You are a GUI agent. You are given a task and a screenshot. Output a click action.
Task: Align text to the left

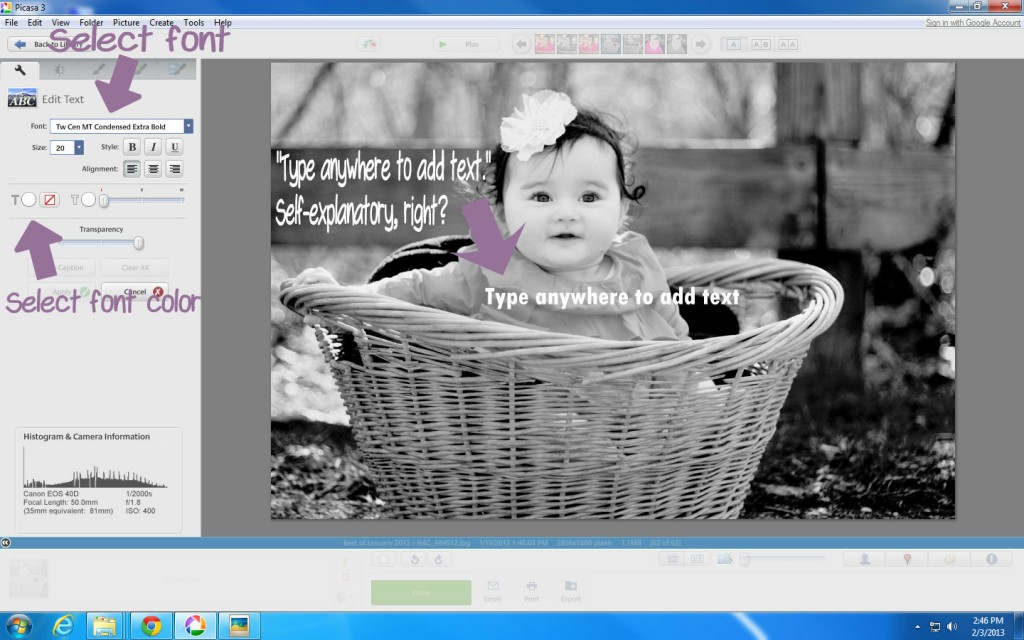coord(132,169)
